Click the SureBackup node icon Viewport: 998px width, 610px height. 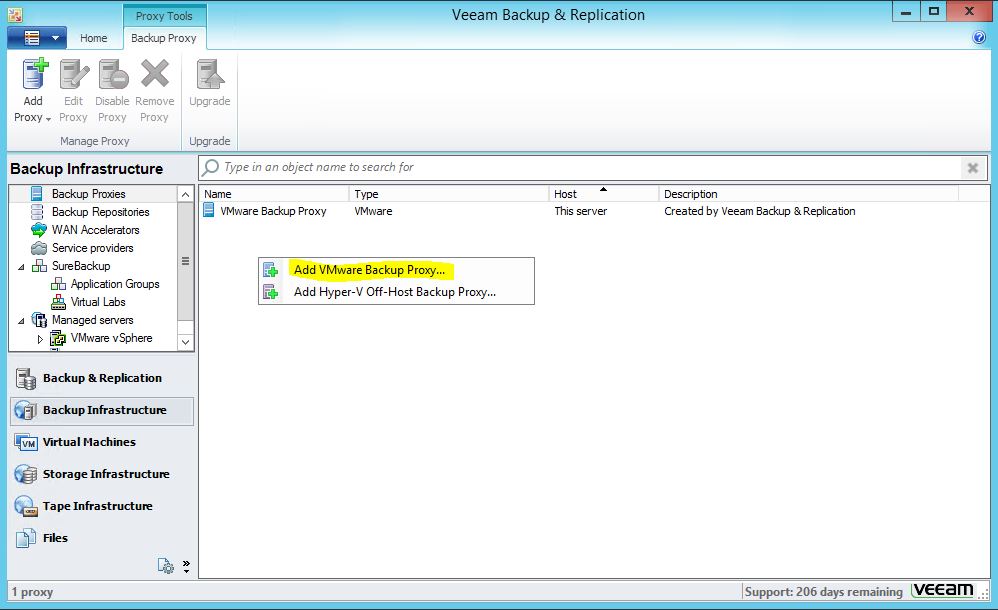[39, 266]
